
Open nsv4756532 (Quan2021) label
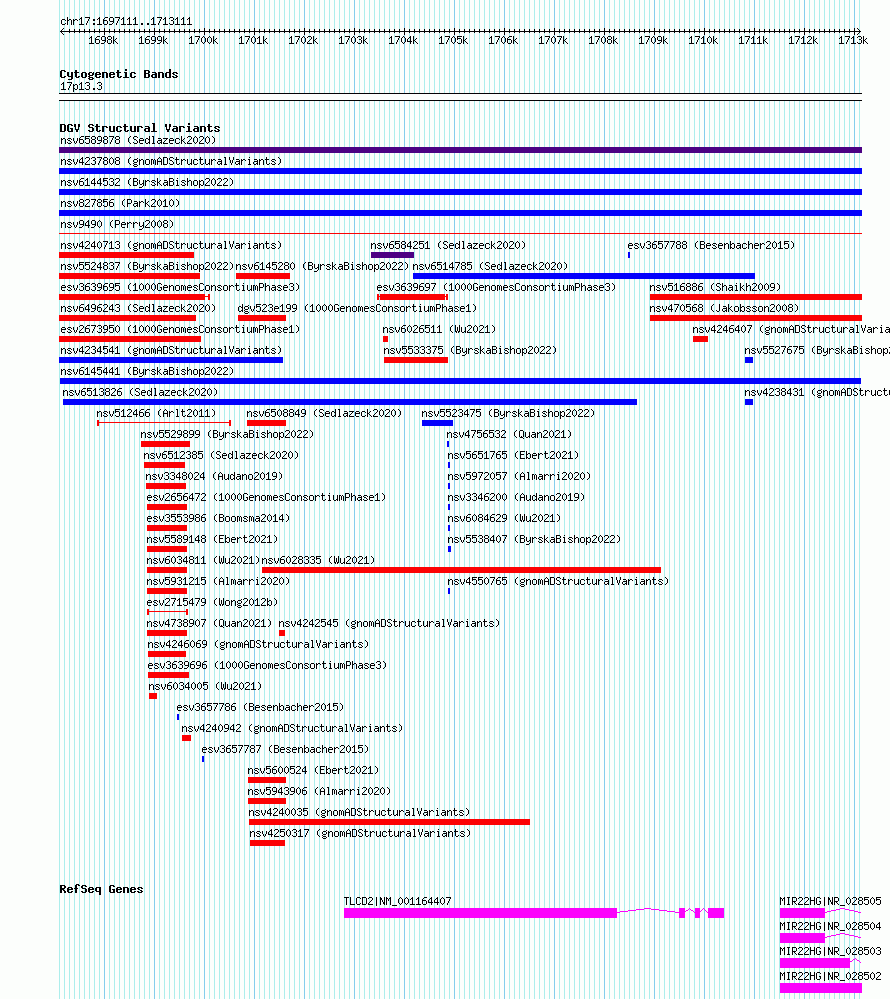pos(509,435)
